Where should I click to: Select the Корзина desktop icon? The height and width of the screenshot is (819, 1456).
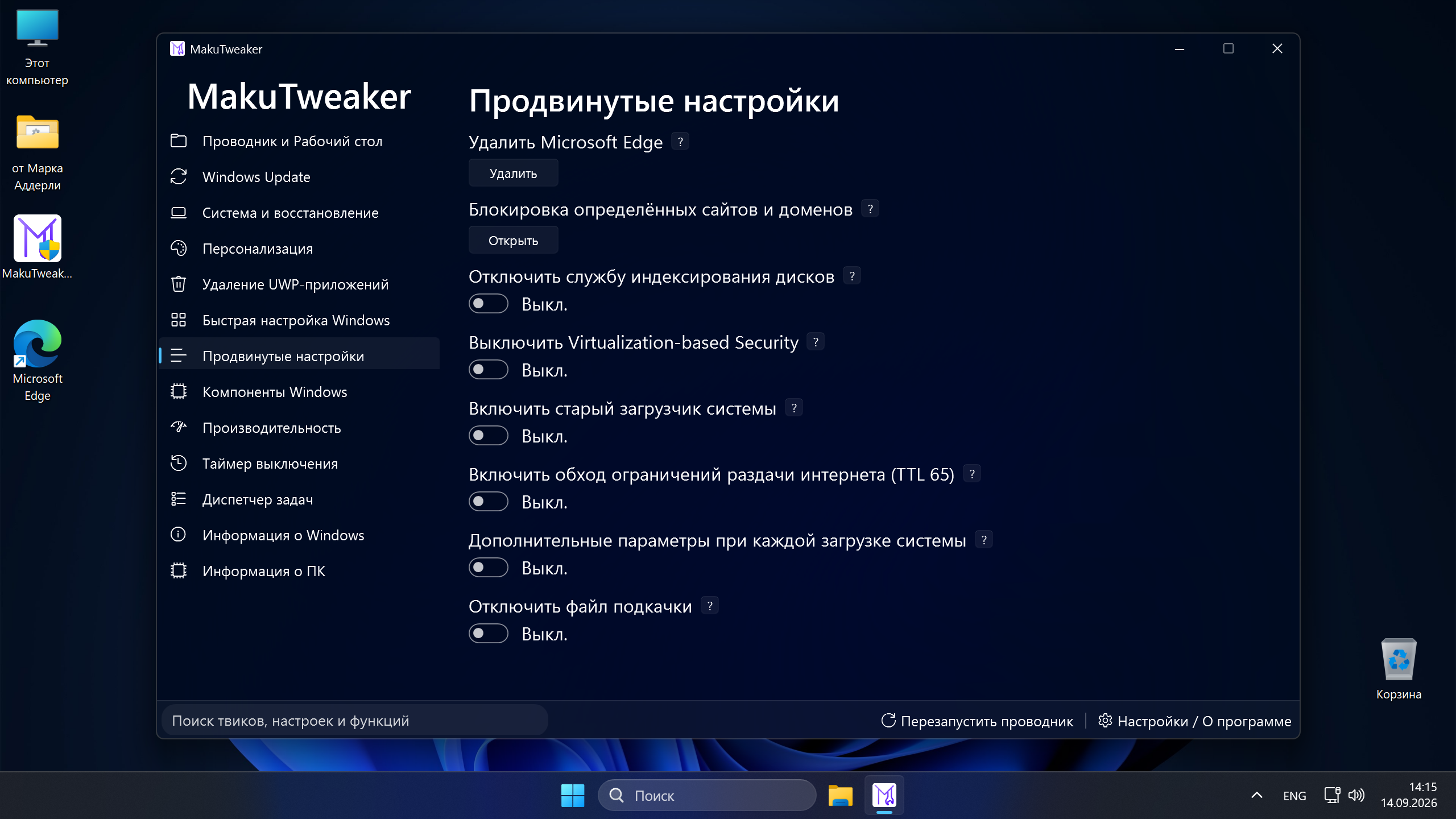1399,669
